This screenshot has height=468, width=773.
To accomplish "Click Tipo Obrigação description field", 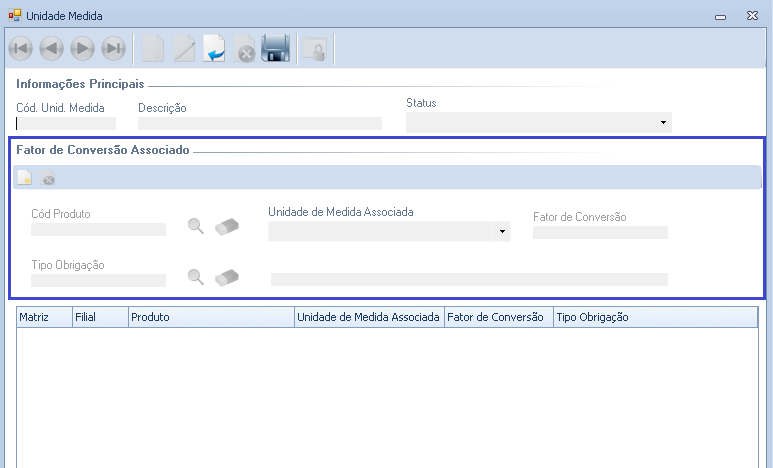I will pos(469,280).
